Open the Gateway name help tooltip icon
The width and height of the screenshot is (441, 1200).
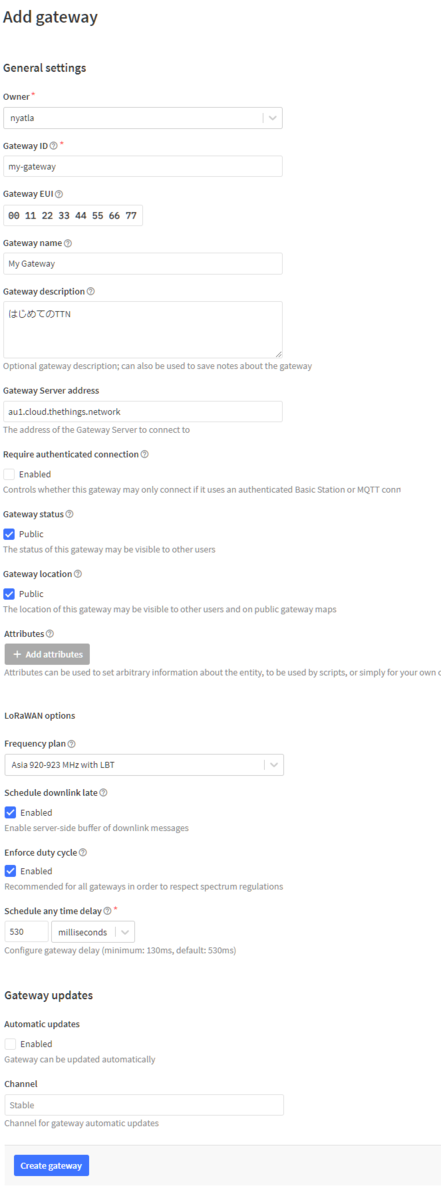[x=68, y=243]
